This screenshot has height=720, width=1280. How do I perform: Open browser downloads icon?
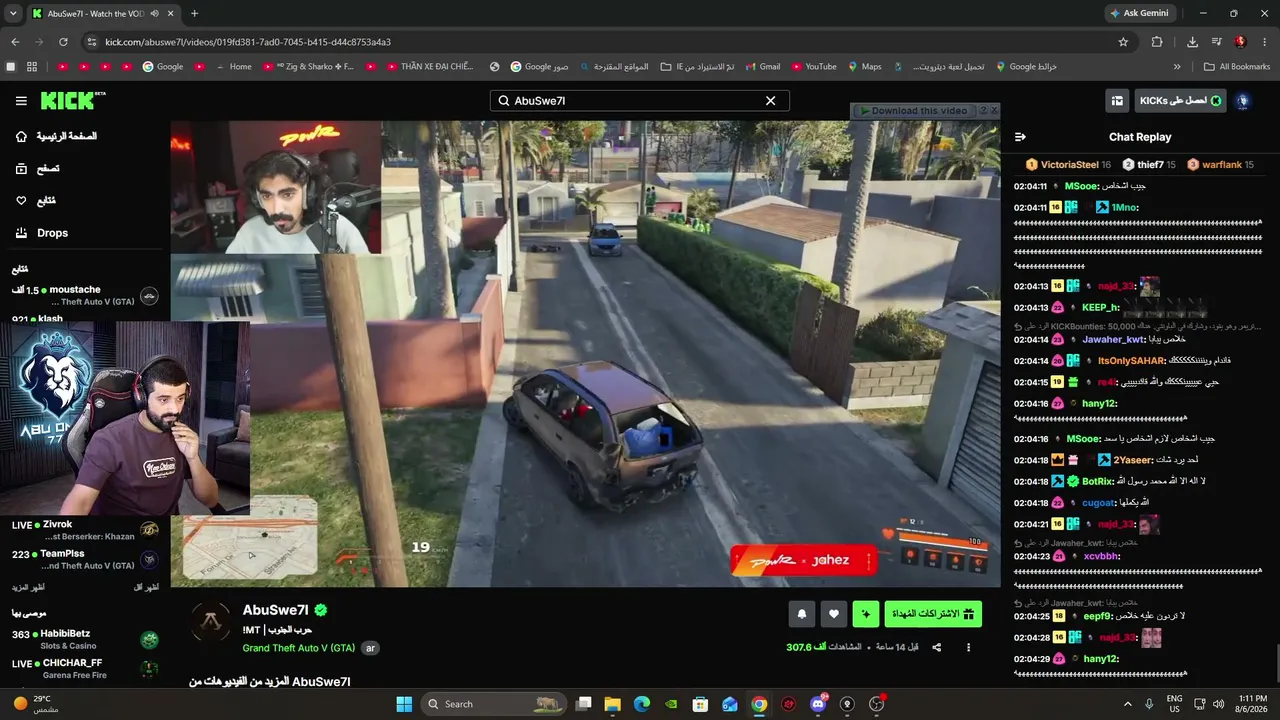[x=1192, y=42]
